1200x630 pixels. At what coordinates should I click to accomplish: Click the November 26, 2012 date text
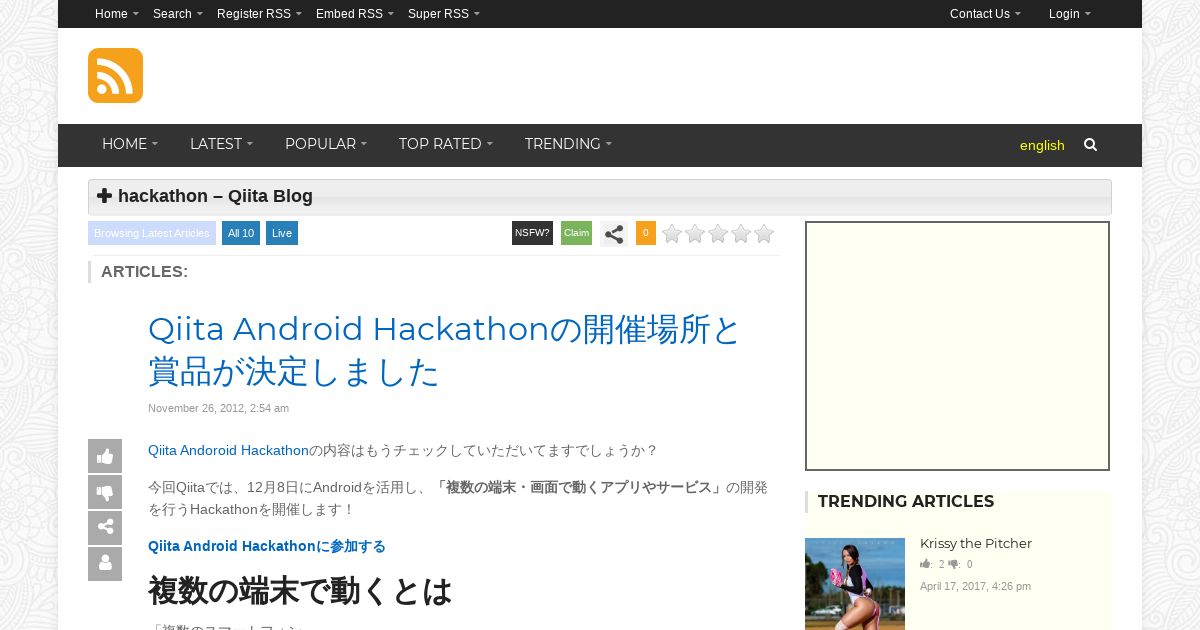(x=218, y=408)
